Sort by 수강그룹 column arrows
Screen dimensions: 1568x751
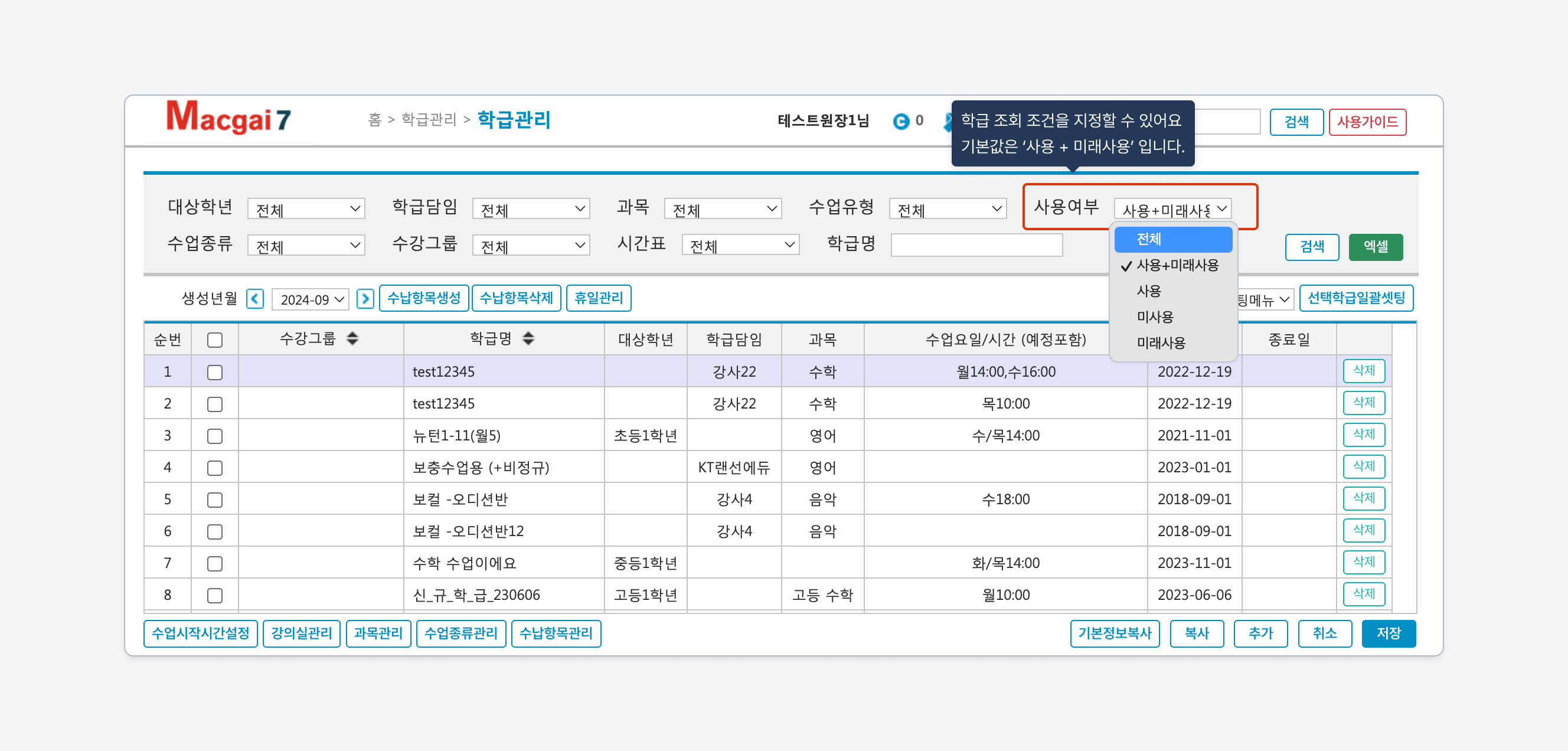click(352, 339)
